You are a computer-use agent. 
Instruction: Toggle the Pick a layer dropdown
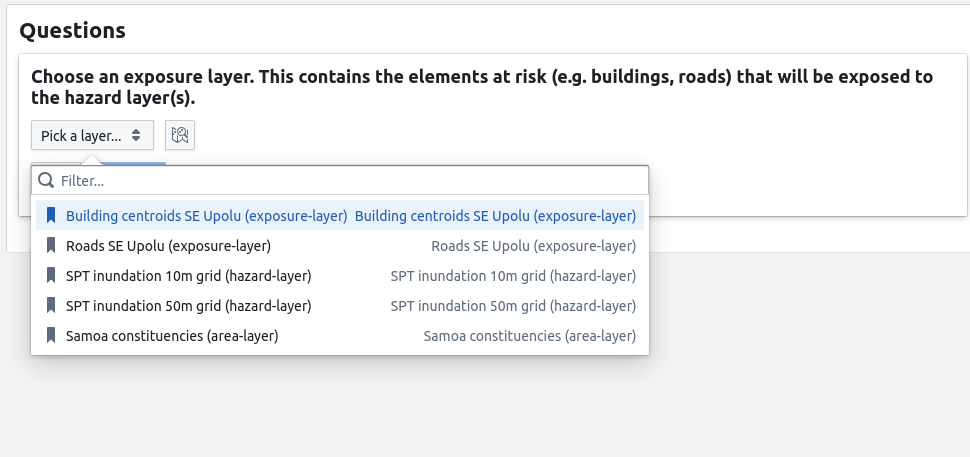point(92,135)
